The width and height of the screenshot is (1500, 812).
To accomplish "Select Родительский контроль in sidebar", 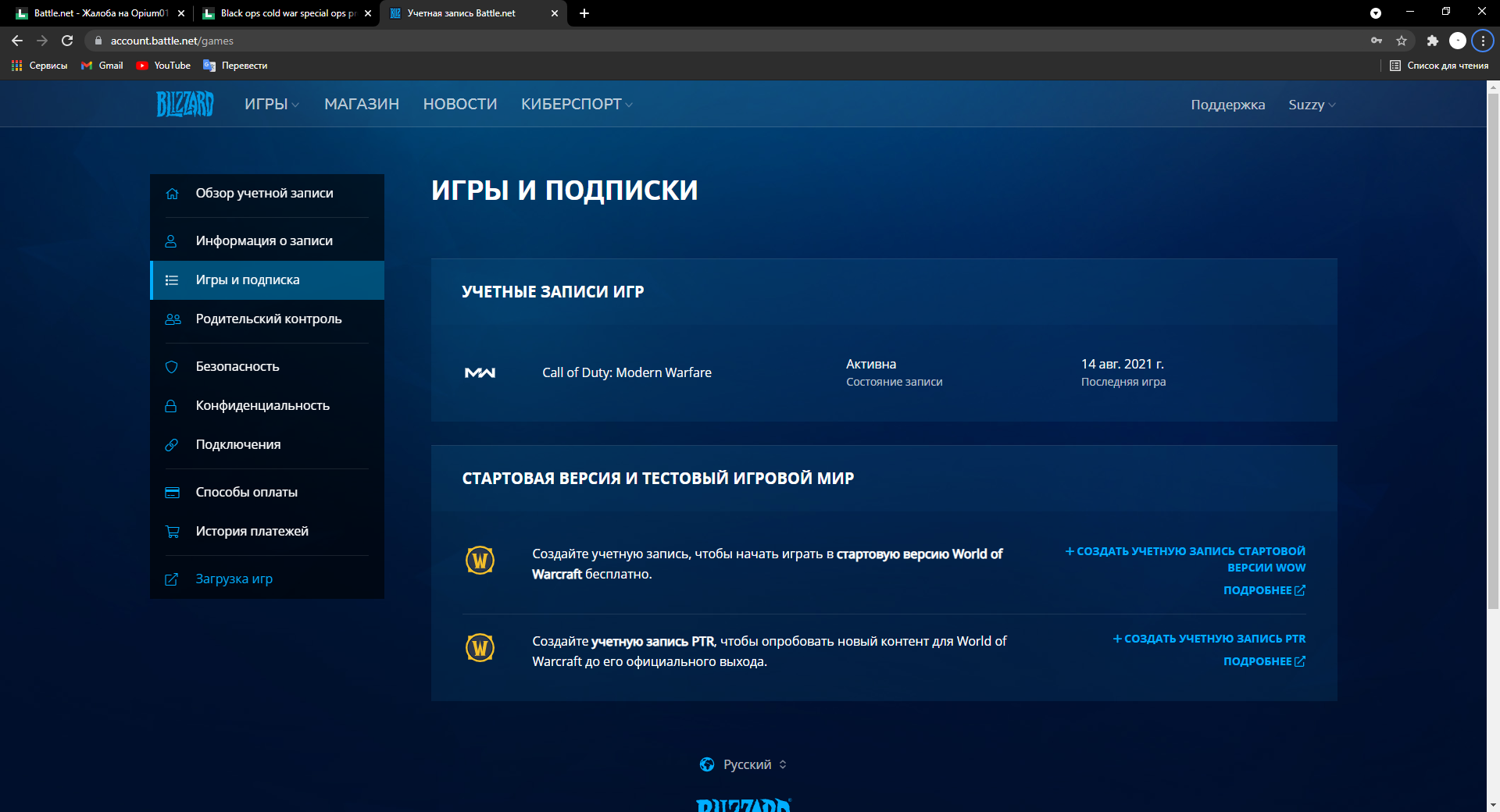I will (267, 319).
